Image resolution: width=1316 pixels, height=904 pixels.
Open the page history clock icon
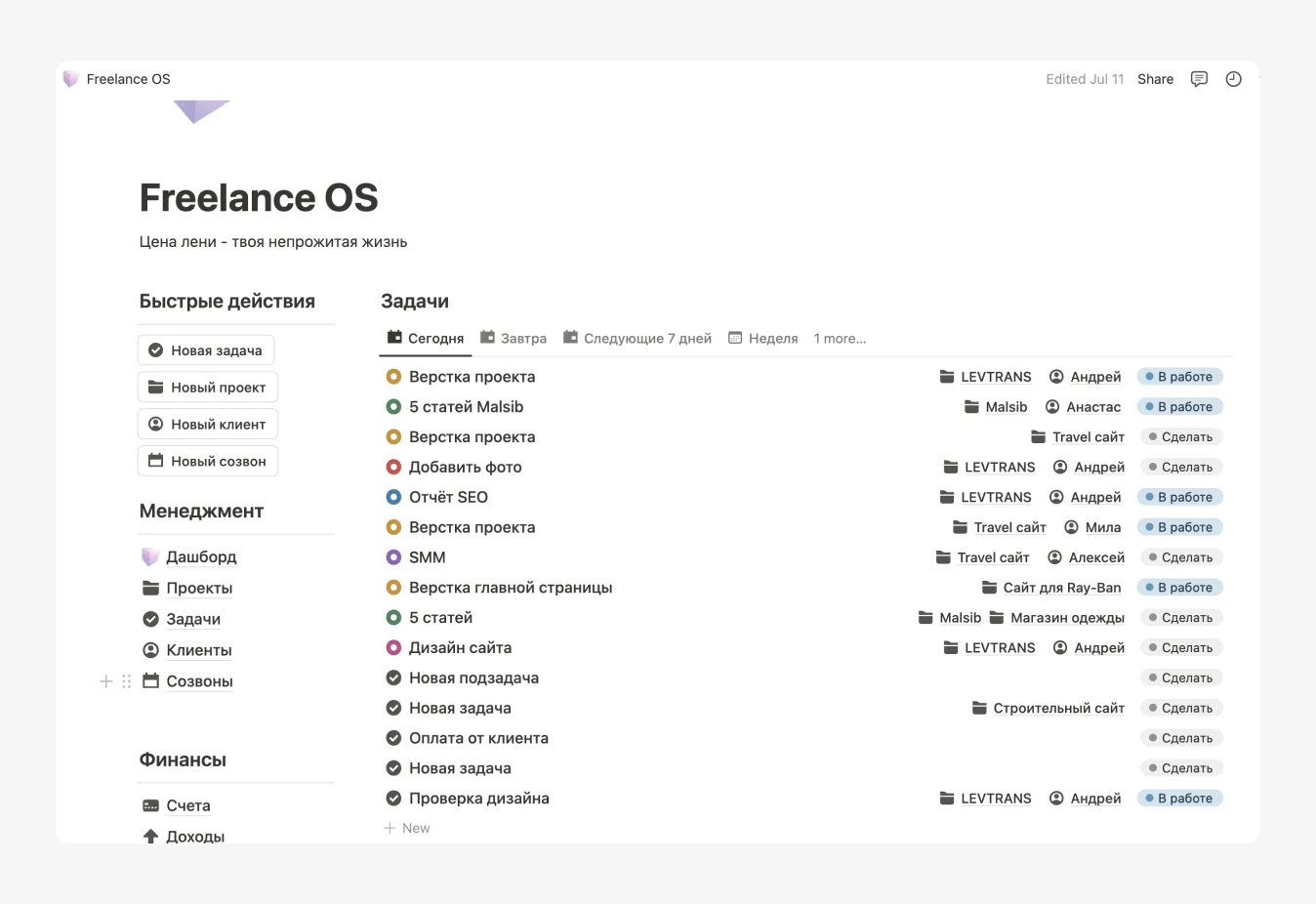(1234, 79)
